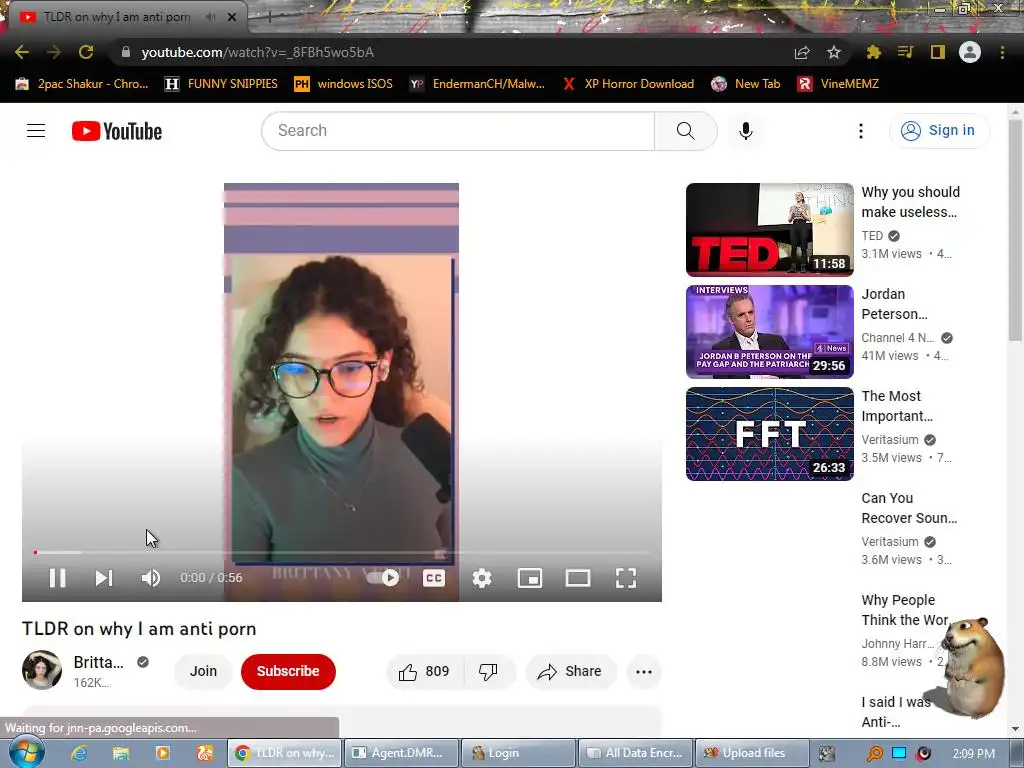This screenshot has height=768, width=1024.
Task: Go back in browser
Action: coord(22,52)
